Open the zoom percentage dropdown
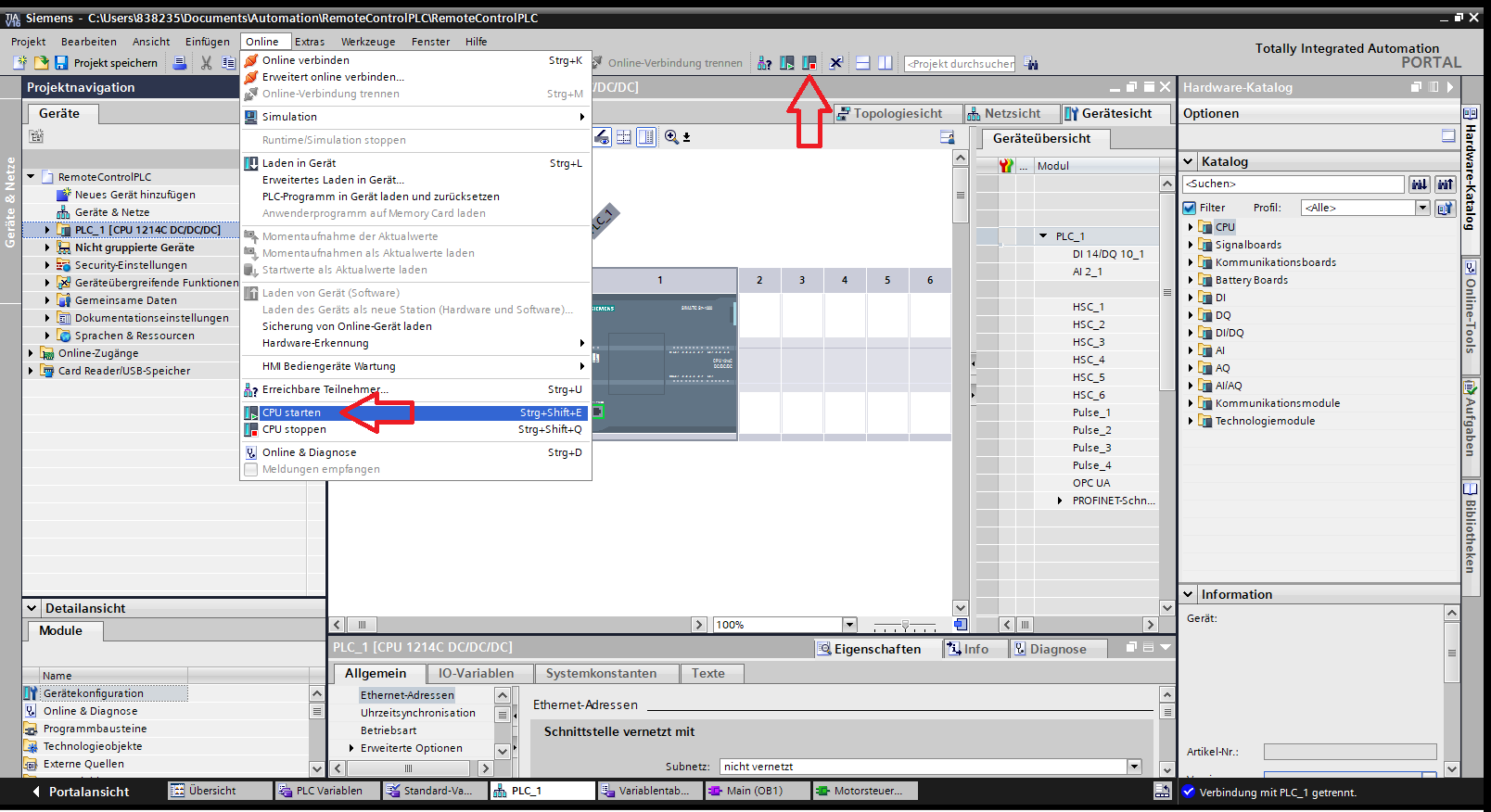1491x812 pixels. tap(849, 625)
